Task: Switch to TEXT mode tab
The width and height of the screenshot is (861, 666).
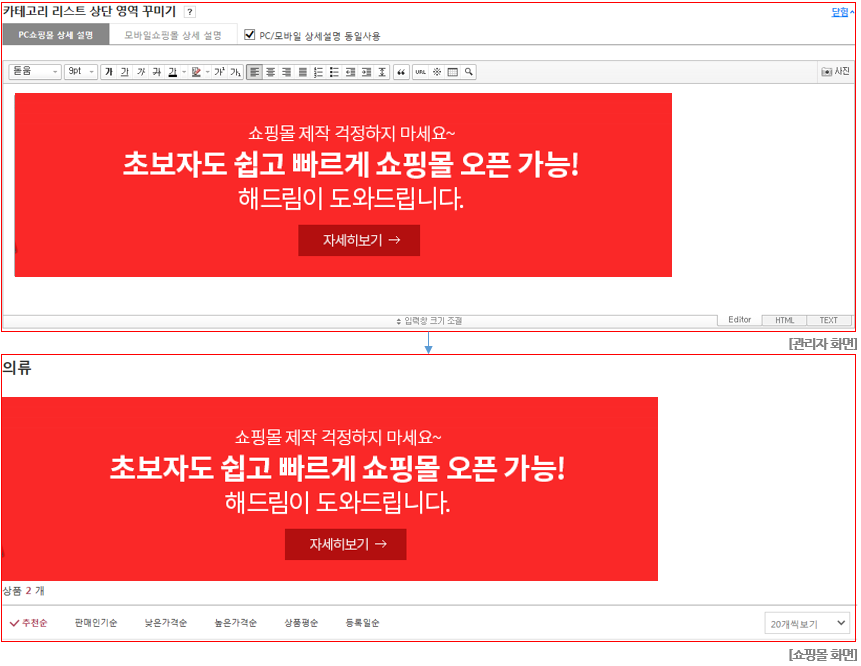Action: click(x=829, y=320)
